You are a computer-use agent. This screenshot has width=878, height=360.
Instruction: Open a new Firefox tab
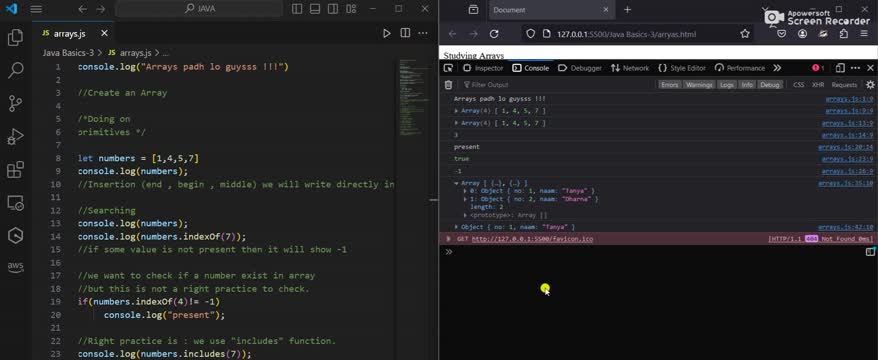[x=627, y=10]
